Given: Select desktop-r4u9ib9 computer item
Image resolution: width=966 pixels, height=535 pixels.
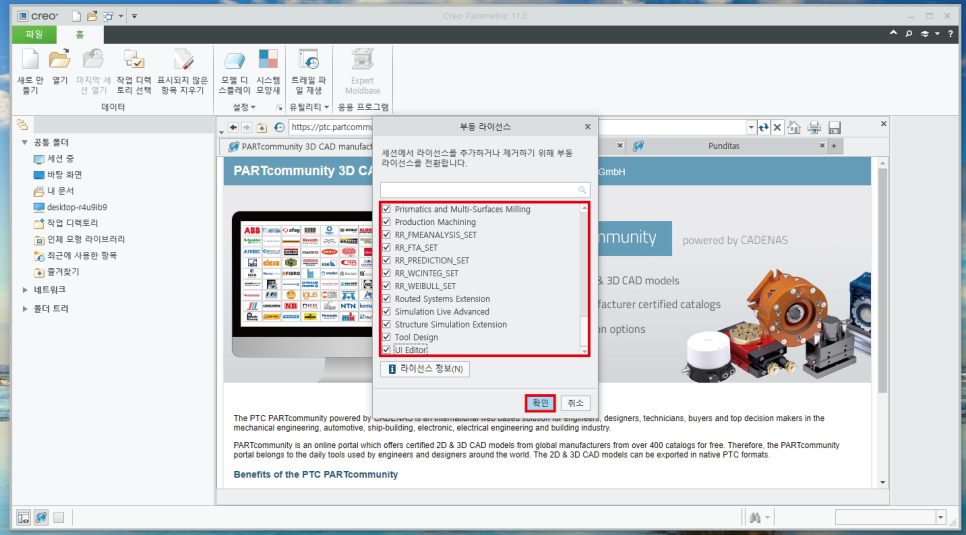Looking at the screenshot, I should click(x=70, y=207).
